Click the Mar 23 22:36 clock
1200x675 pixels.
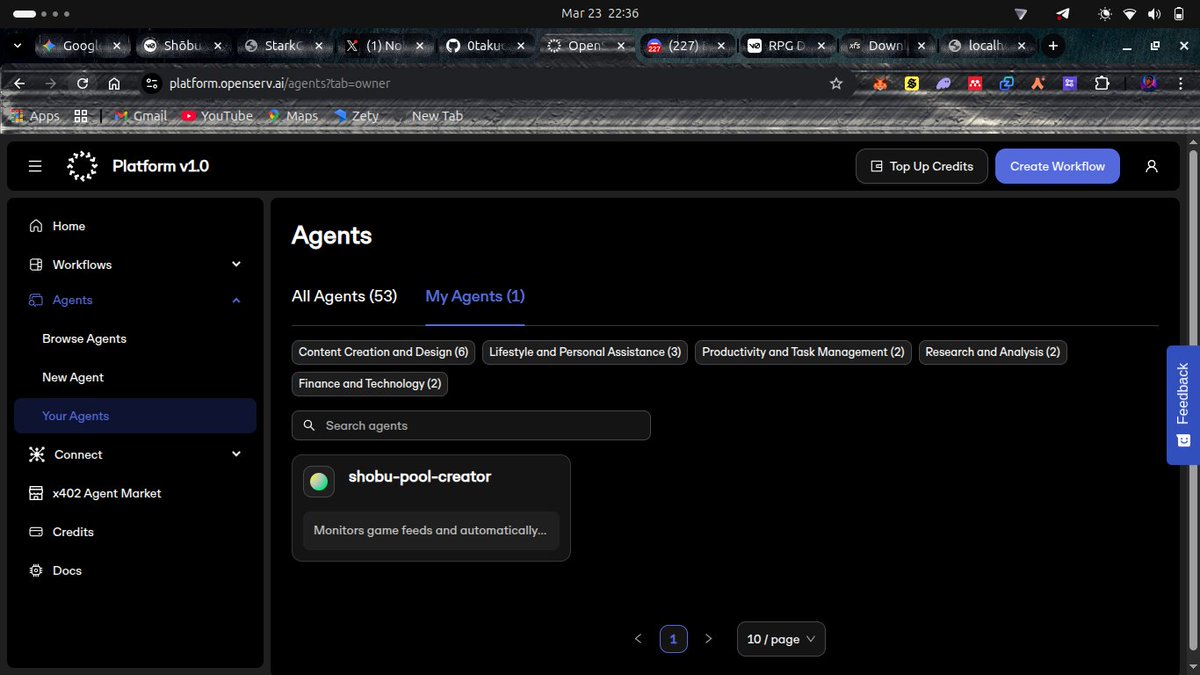[x=600, y=14]
